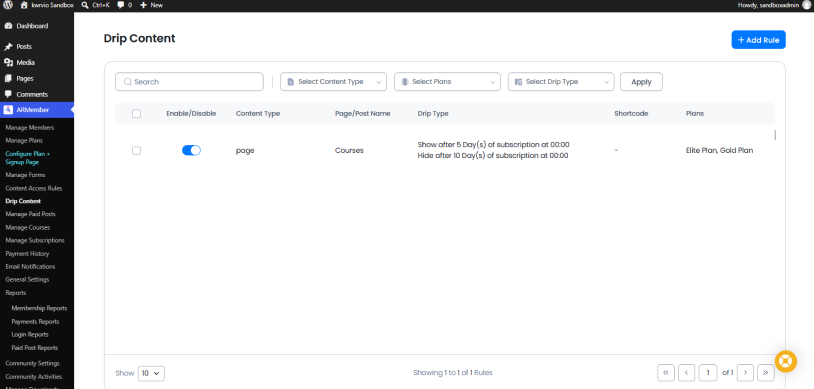Viewport: 814px width, 389px height.
Task: Open Community Activities menu item
Action: click(x=33, y=377)
